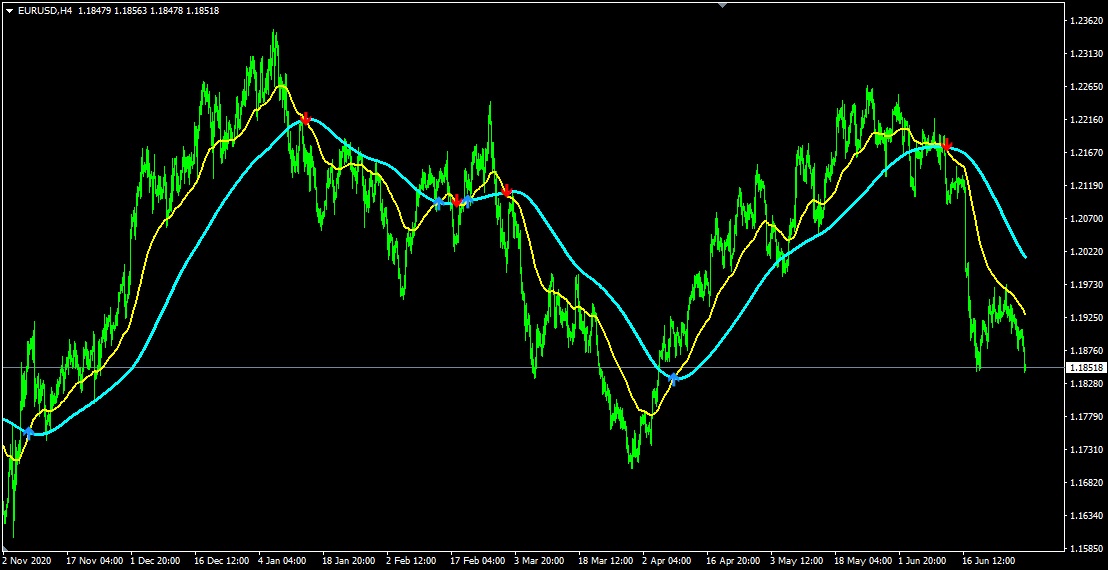Click the 16 Apr 20:00 date label
1108x570 pixels.
pos(732,561)
